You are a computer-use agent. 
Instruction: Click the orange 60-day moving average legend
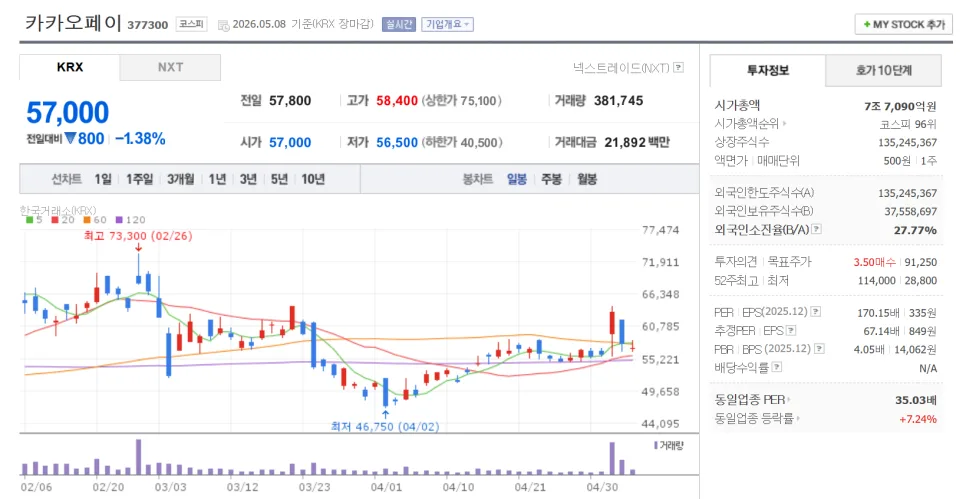point(95,220)
